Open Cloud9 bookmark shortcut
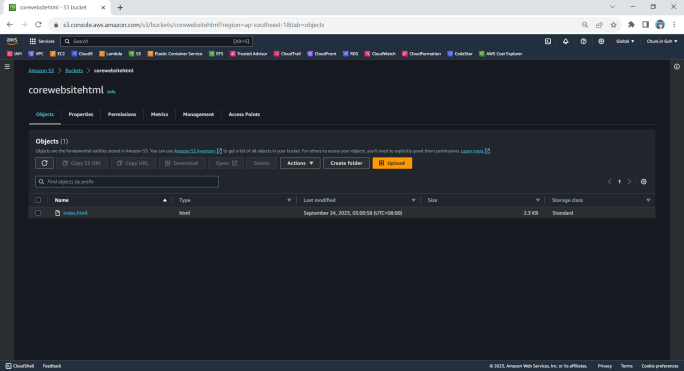 click(82, 54)
